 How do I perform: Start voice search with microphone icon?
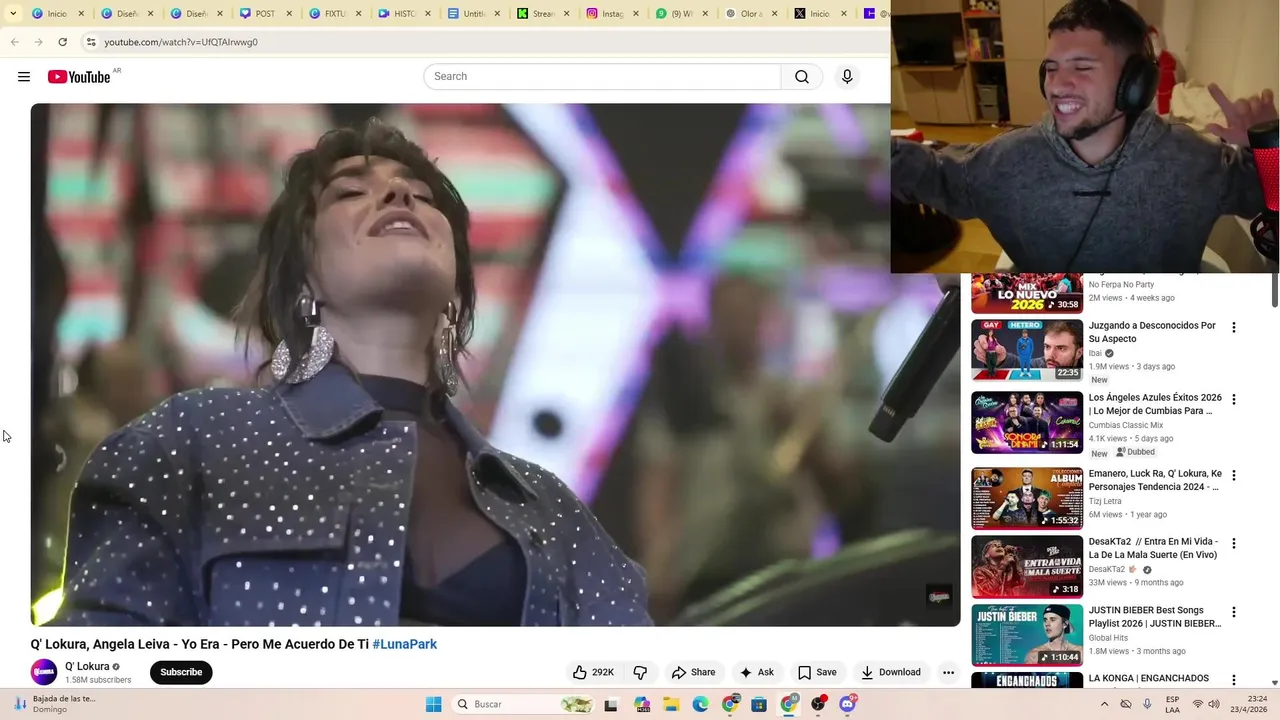click(x=847, y=77)
